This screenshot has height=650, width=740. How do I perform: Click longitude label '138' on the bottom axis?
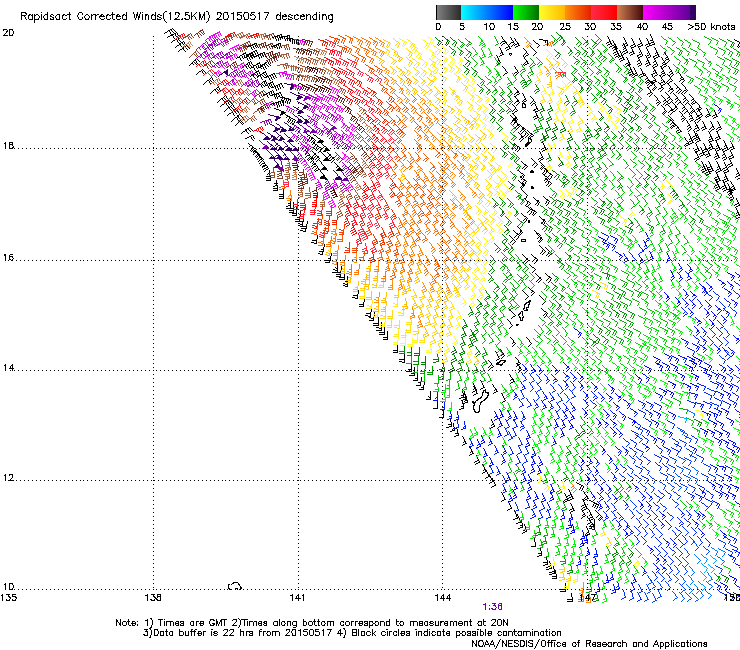(x=153, y=598)
